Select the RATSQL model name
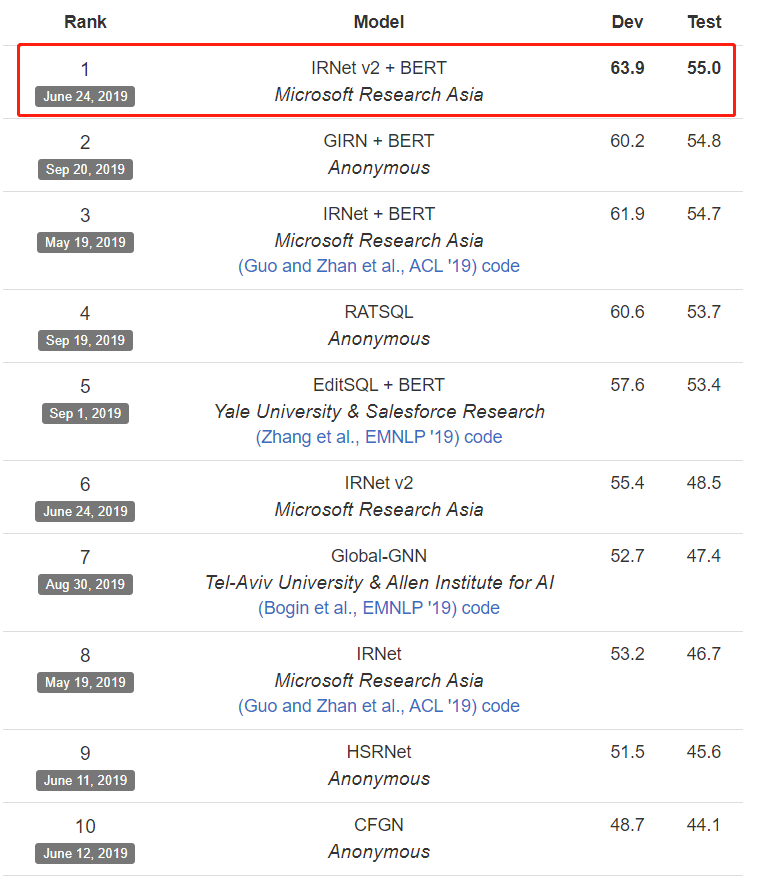Viewport: 760px width, 880px height. (379, 312)
